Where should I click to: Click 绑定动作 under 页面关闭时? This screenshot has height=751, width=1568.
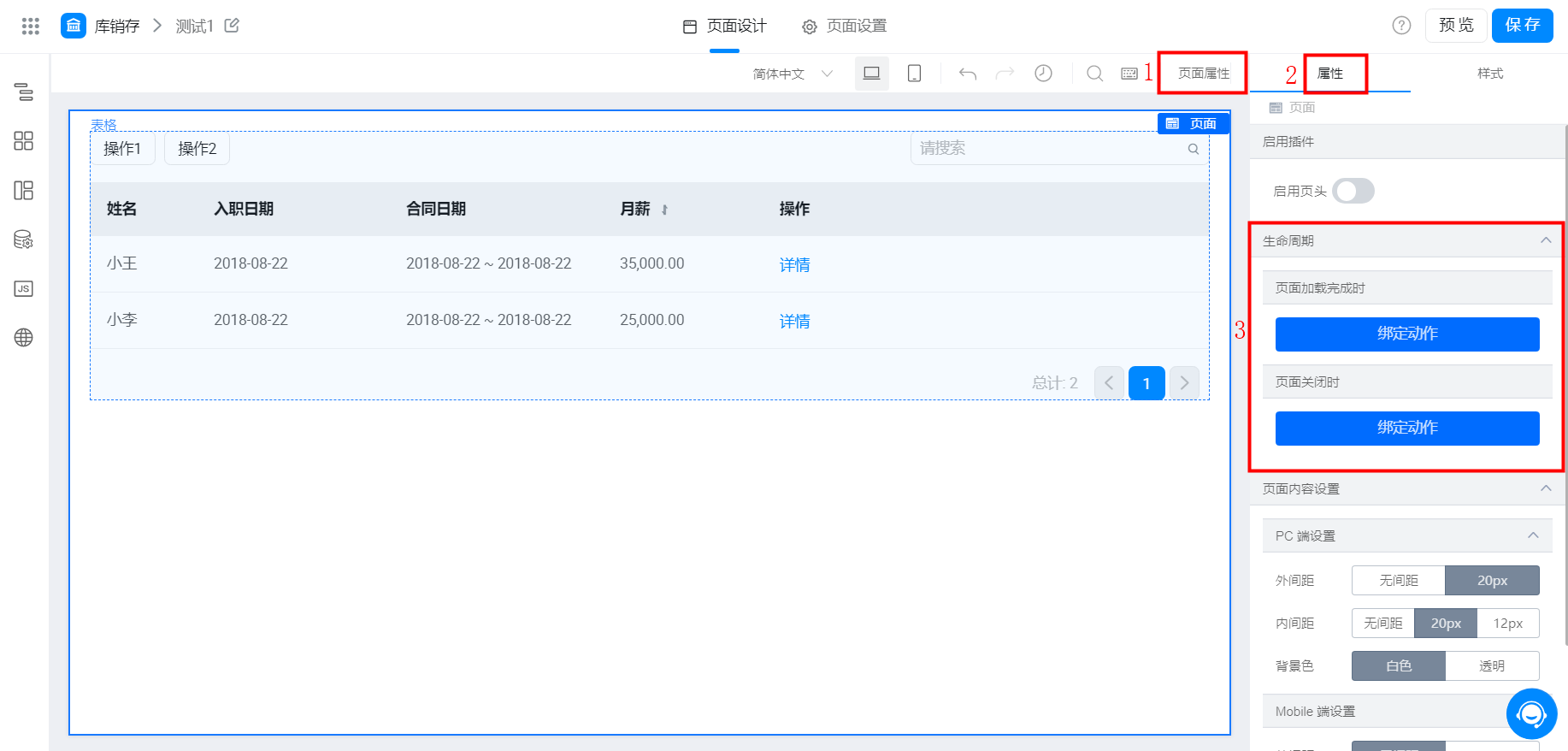1407,429
